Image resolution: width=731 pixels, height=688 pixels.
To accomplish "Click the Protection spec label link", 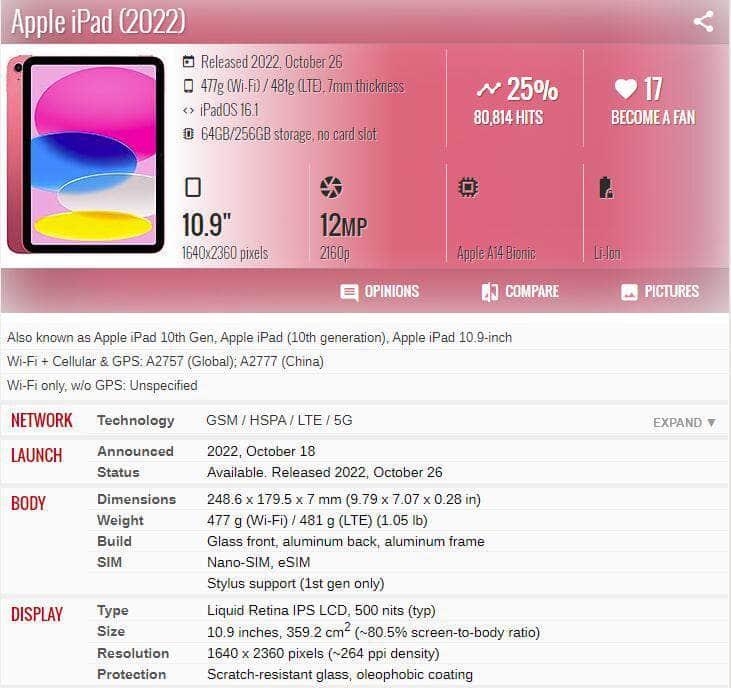I will 131,674.
